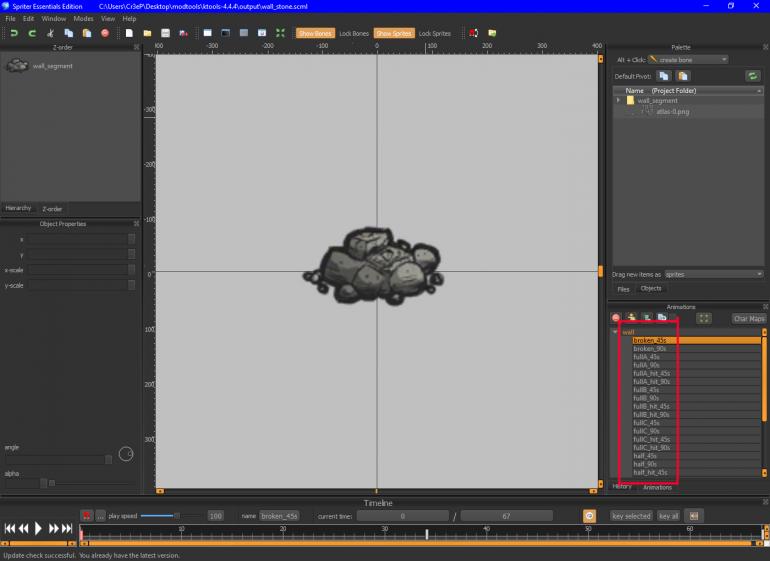Click the 'key selected' button
The width and height of the screenshot is (770, 561).
631,516
